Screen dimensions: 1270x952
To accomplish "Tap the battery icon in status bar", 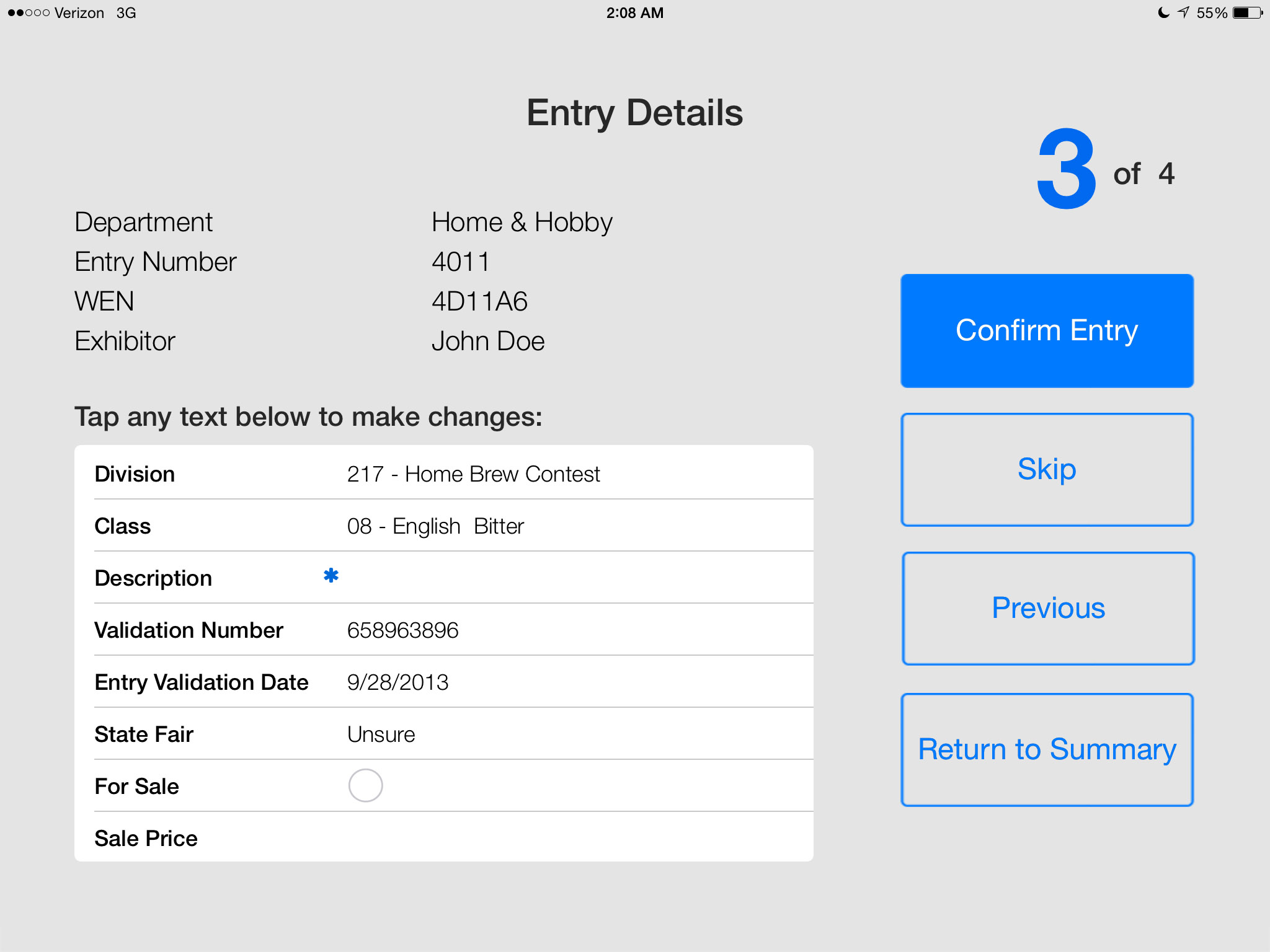I will [1248, 13].
